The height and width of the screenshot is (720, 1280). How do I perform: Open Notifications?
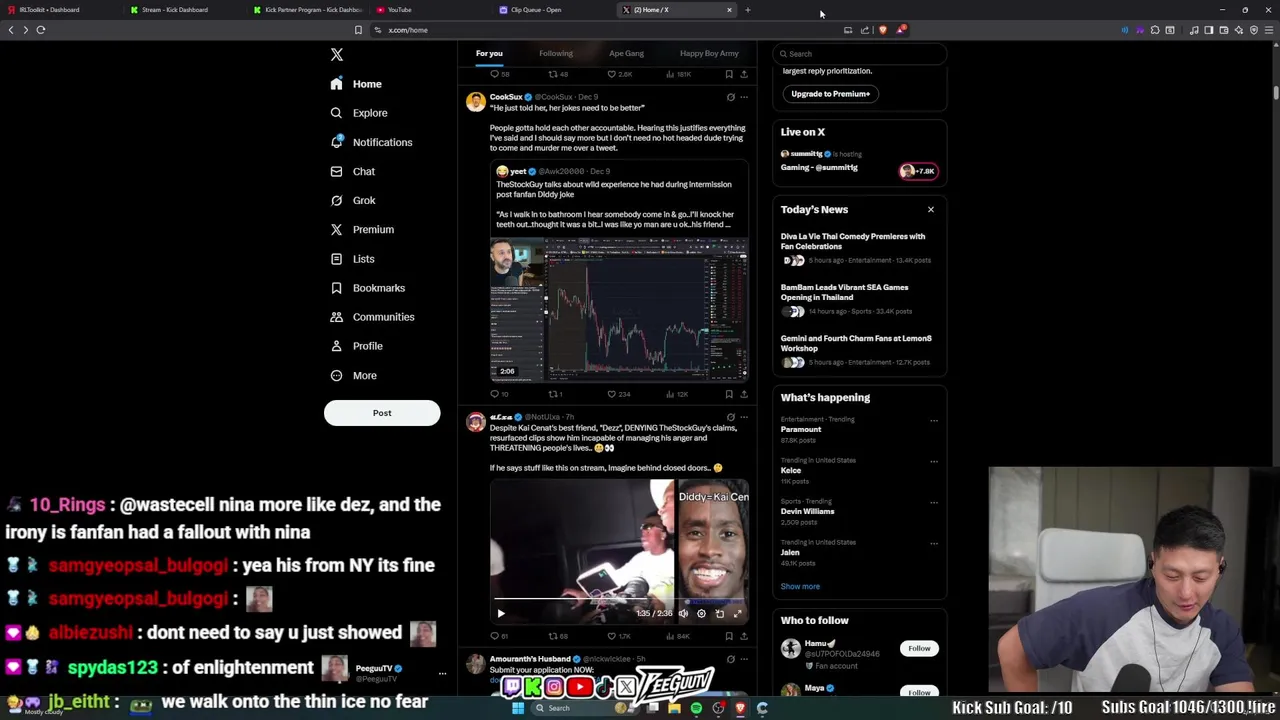(x=371, y=142)
